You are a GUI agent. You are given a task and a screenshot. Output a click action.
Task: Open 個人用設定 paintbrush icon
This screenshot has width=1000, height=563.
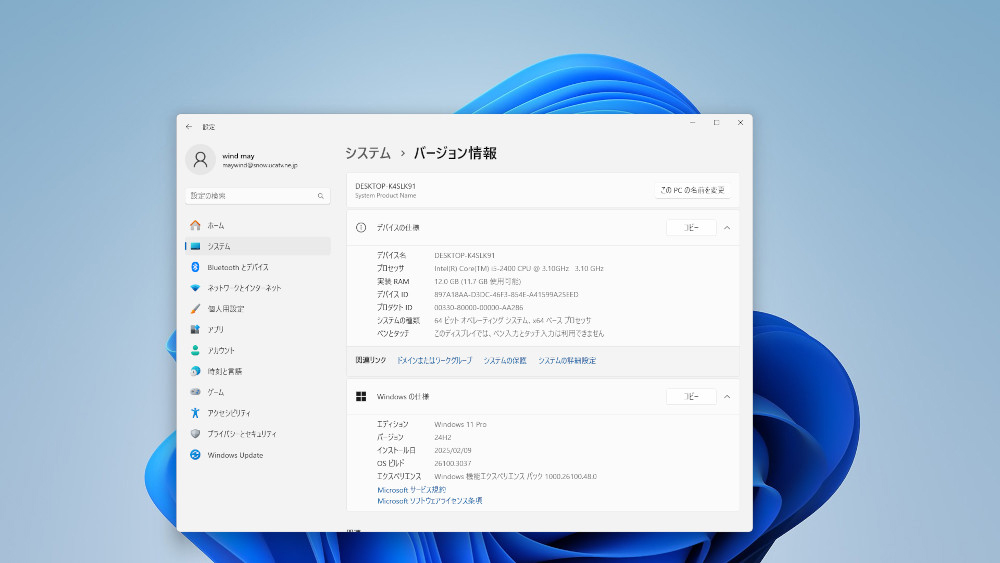click(195, 309)
